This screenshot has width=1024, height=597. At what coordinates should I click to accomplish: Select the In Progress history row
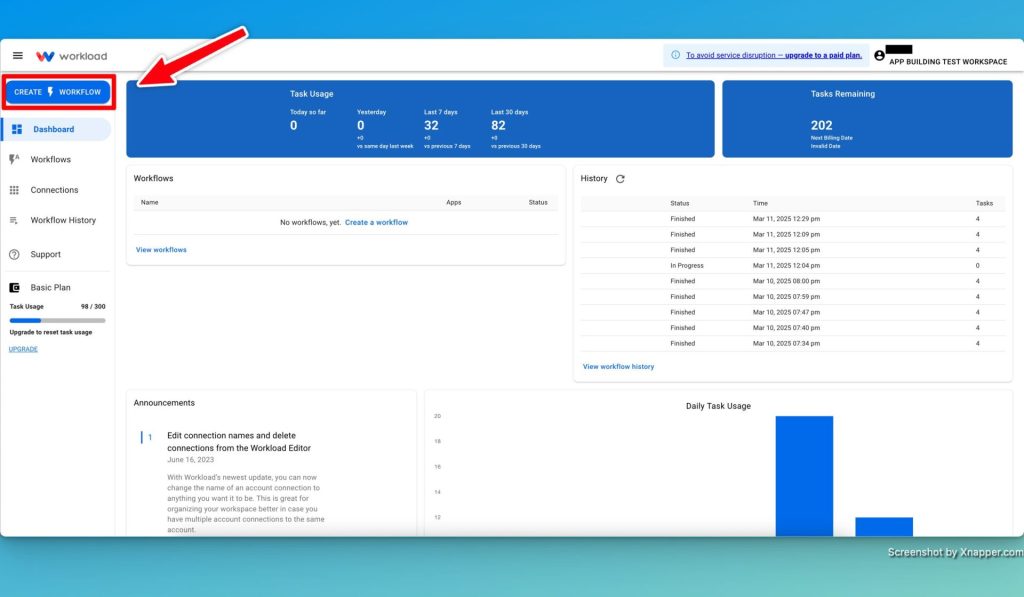click(x=793, y=266)
